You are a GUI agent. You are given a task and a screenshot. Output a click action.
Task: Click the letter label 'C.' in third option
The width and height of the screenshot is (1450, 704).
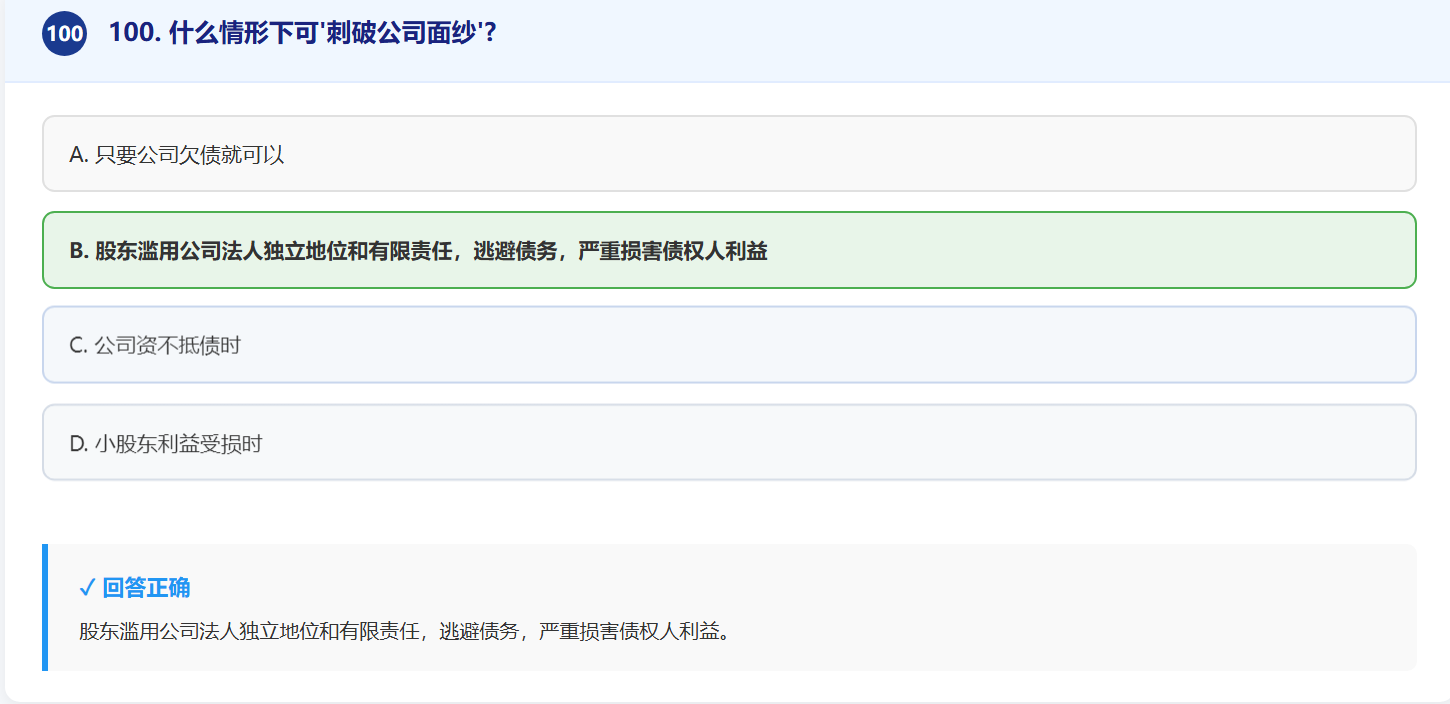coord(79,346)
